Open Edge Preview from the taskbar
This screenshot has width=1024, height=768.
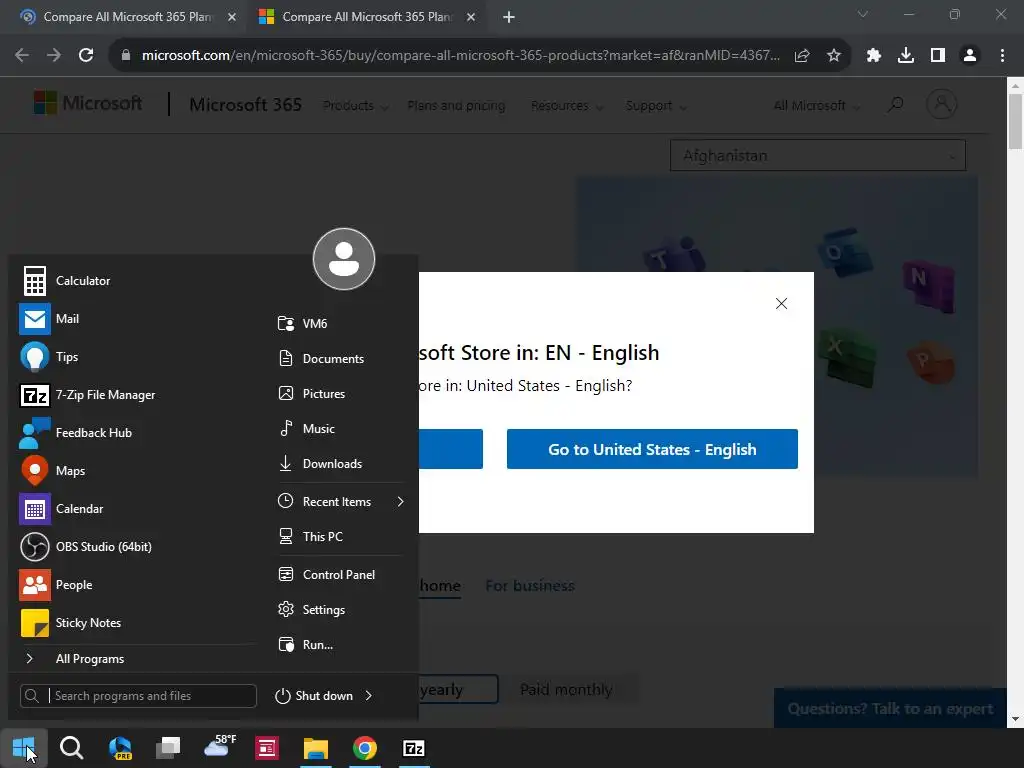pos(120,748)
